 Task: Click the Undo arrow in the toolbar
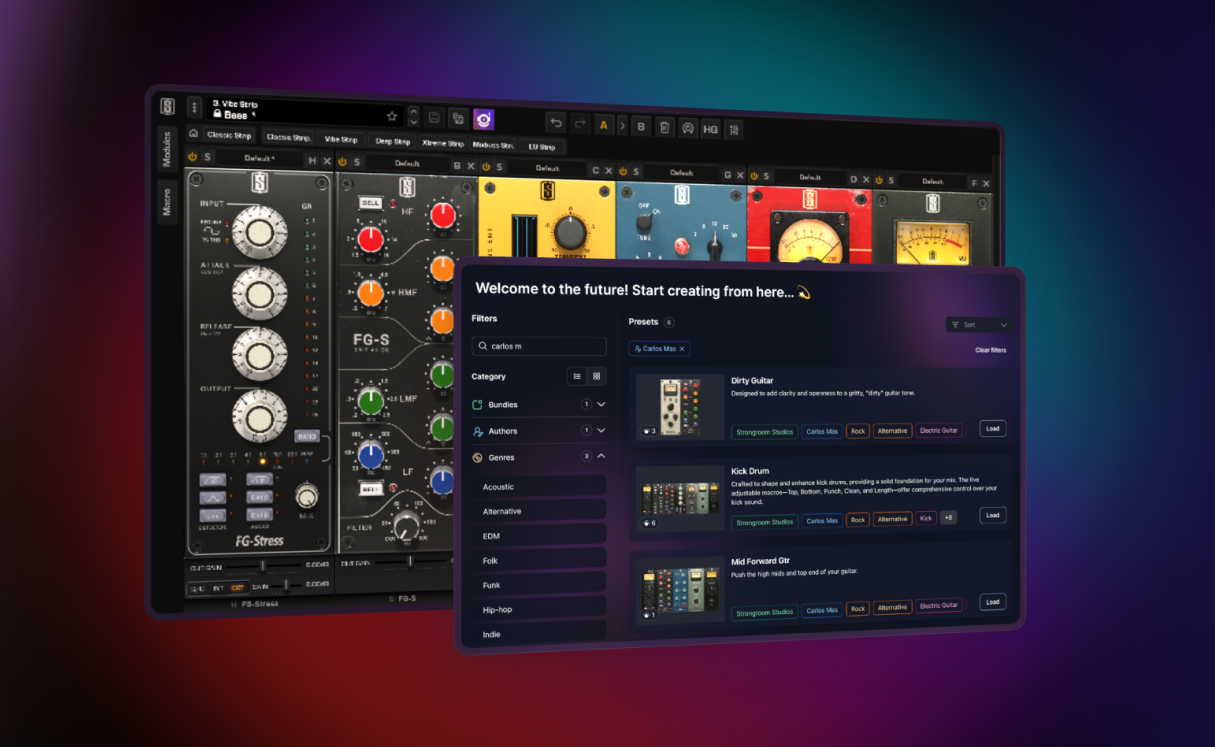(x=556, y=121)
